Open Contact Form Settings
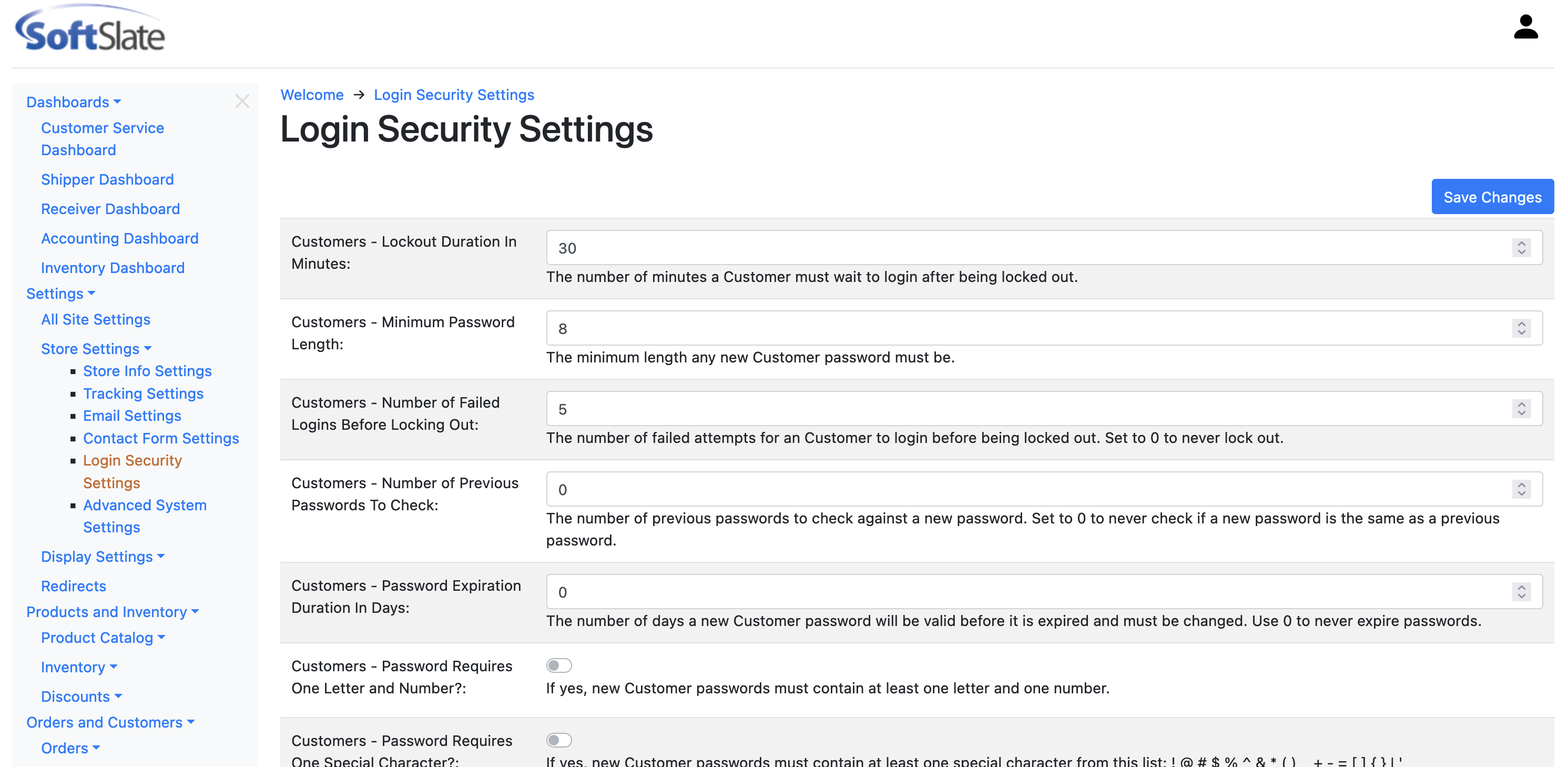Screen dimensions: 1568x767 [161, 438]
